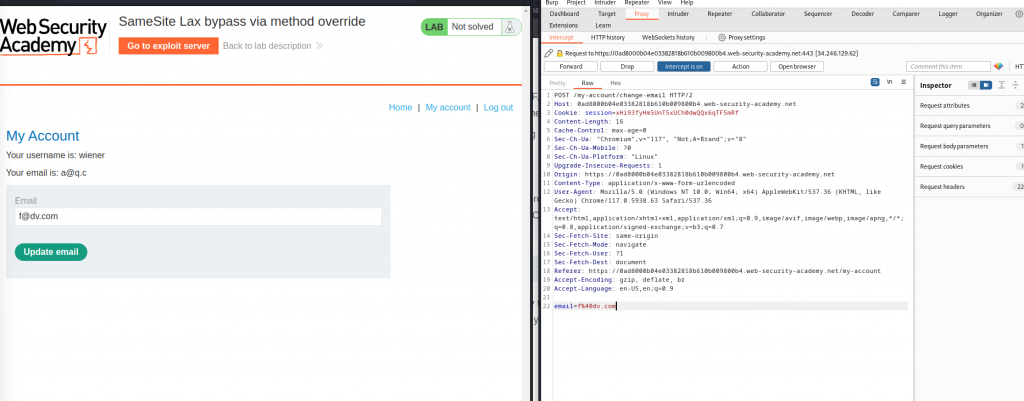This screenshot has height=401, width=1024.
Task: Switch the message view to Raw
Action: (x=588, y=83)
